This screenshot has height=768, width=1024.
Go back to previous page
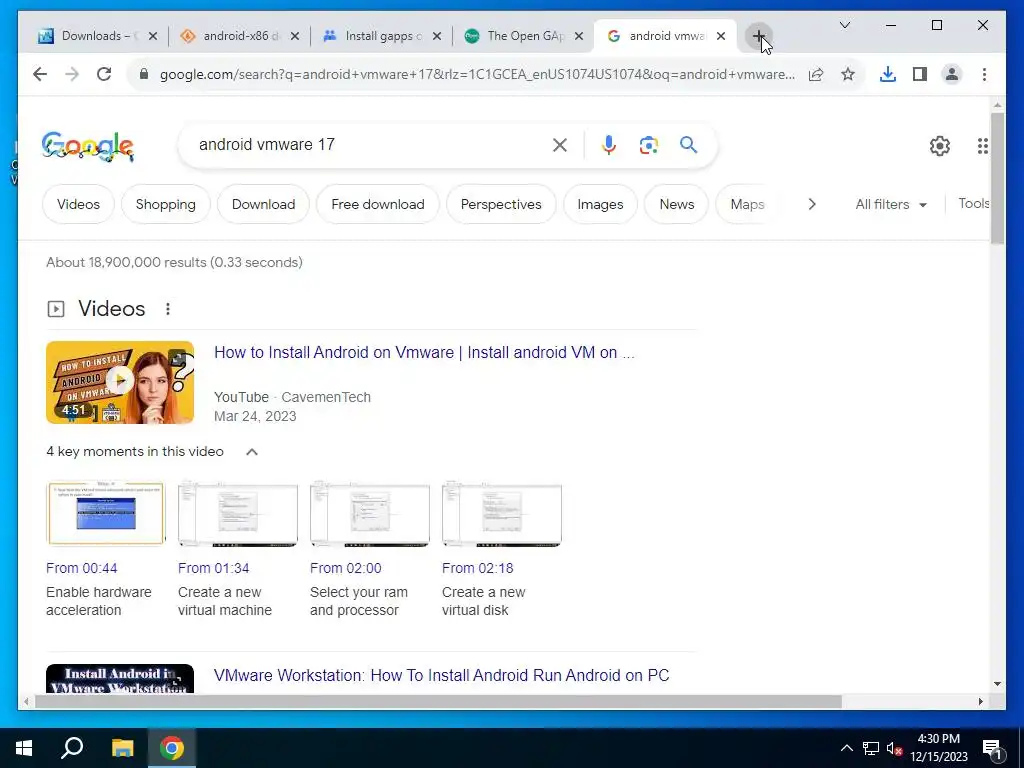(40, 74)
